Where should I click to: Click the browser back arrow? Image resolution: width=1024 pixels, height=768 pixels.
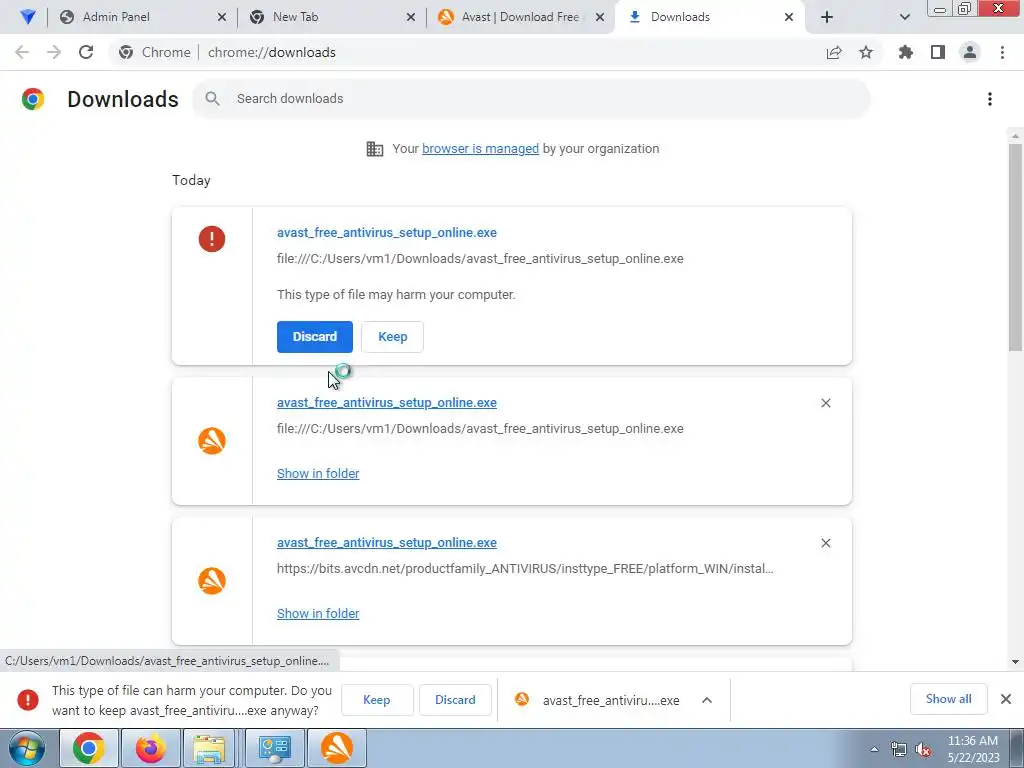(22, 52)
